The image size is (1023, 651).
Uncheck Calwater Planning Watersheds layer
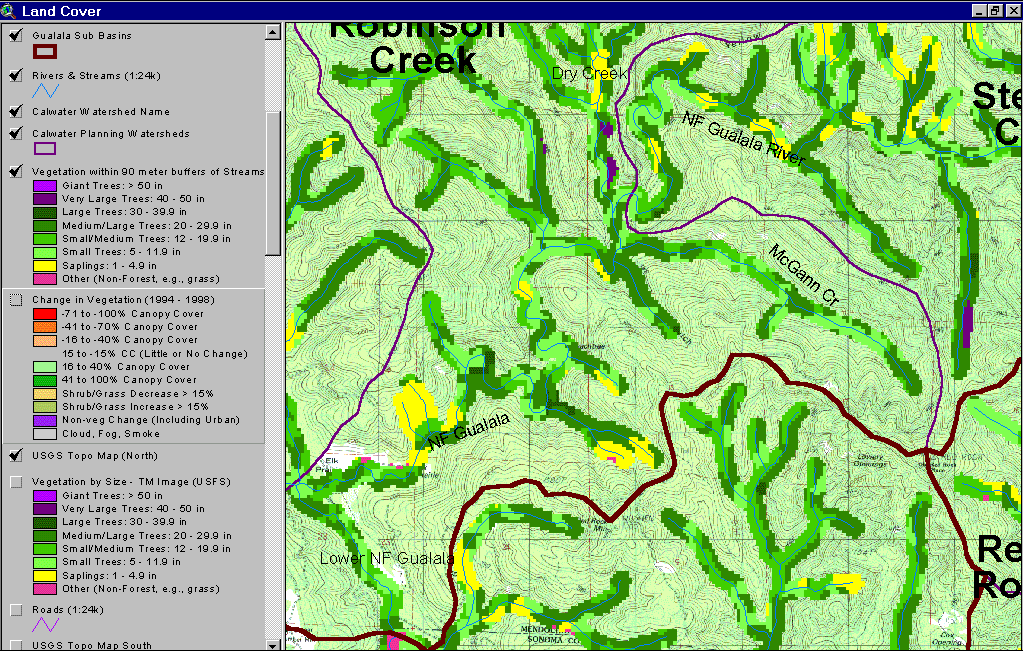click(x=16, y=134)
